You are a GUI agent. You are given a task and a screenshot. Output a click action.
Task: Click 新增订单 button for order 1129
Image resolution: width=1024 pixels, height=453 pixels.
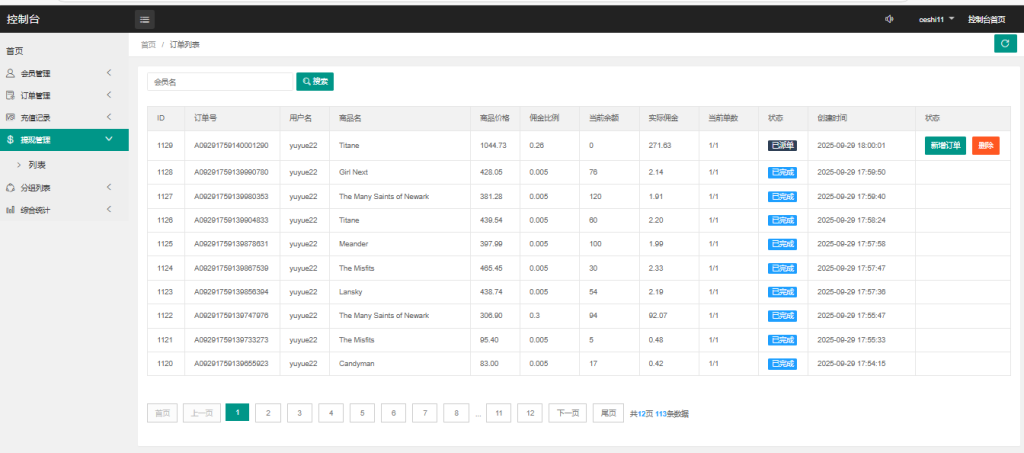pos(945,145)
